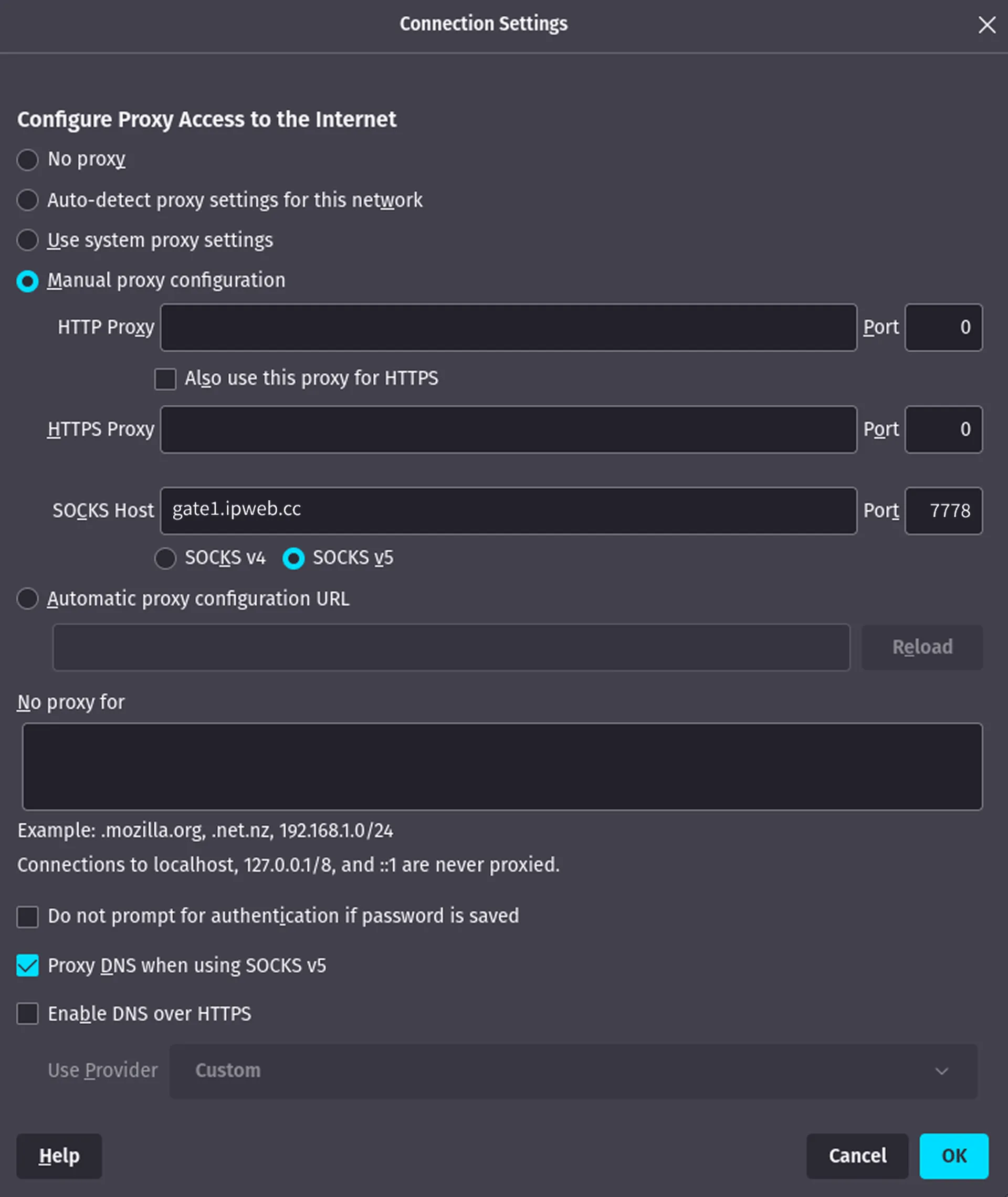Enable Automatic proxy configuration URL
1008x1197 pixels.
[x=27, y=599]
